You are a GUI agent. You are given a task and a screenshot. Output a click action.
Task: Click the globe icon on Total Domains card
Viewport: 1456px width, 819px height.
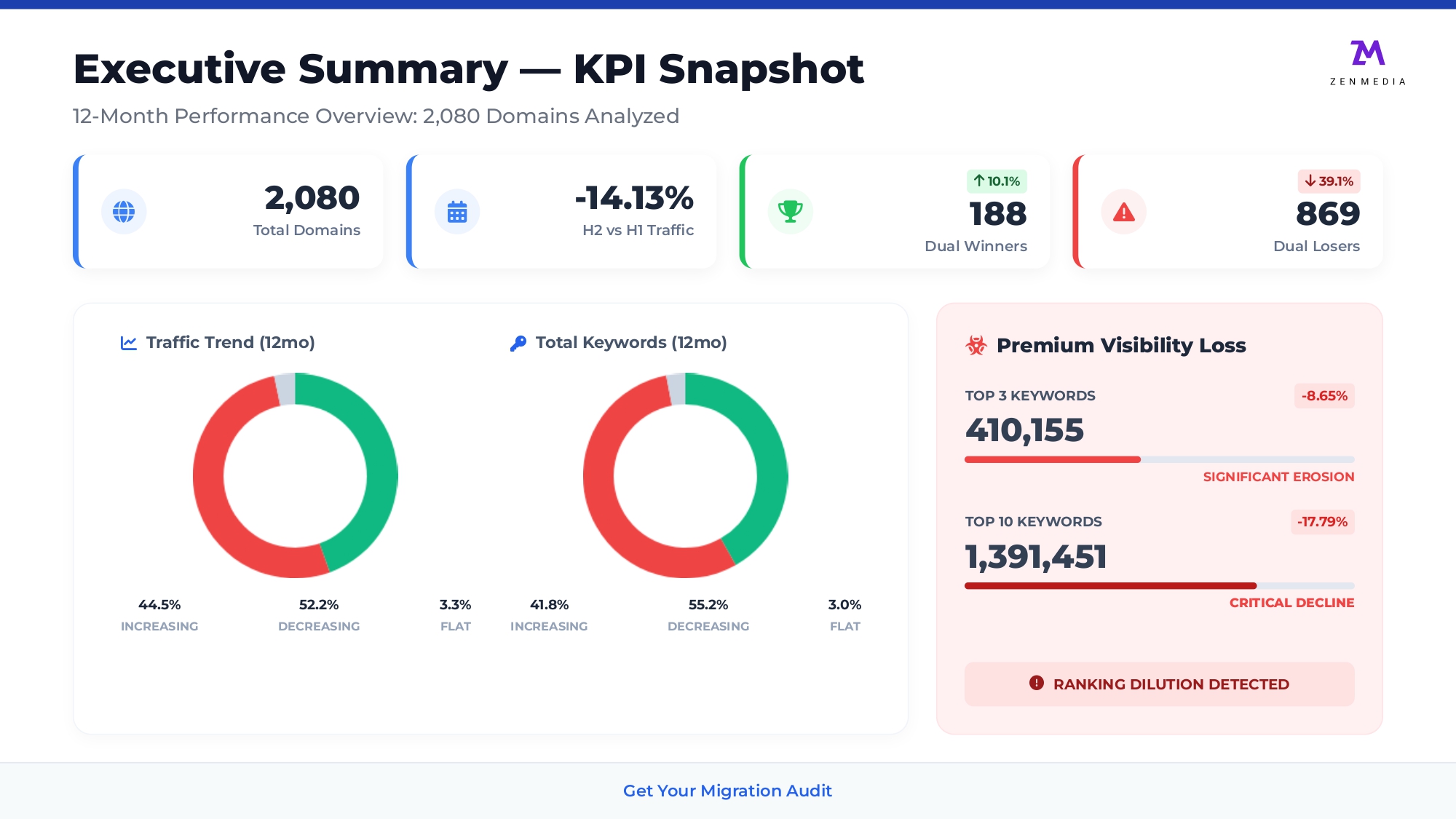point(124,211)
